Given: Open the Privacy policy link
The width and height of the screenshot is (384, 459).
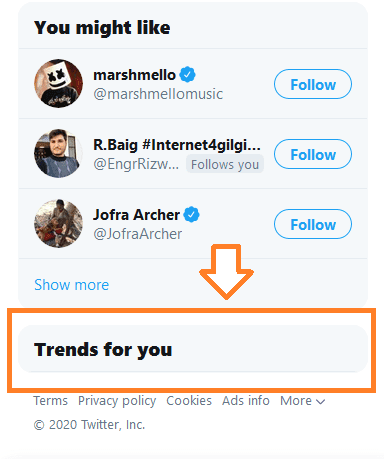Looking at the screenshot, I should [117, 401].
